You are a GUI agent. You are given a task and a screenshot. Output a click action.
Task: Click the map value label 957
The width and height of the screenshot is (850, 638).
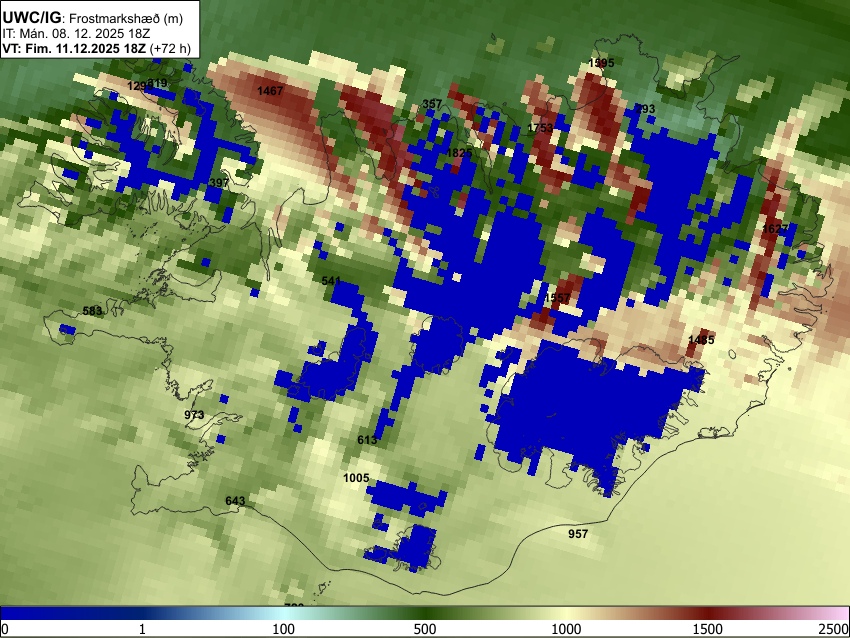[578, 534]
